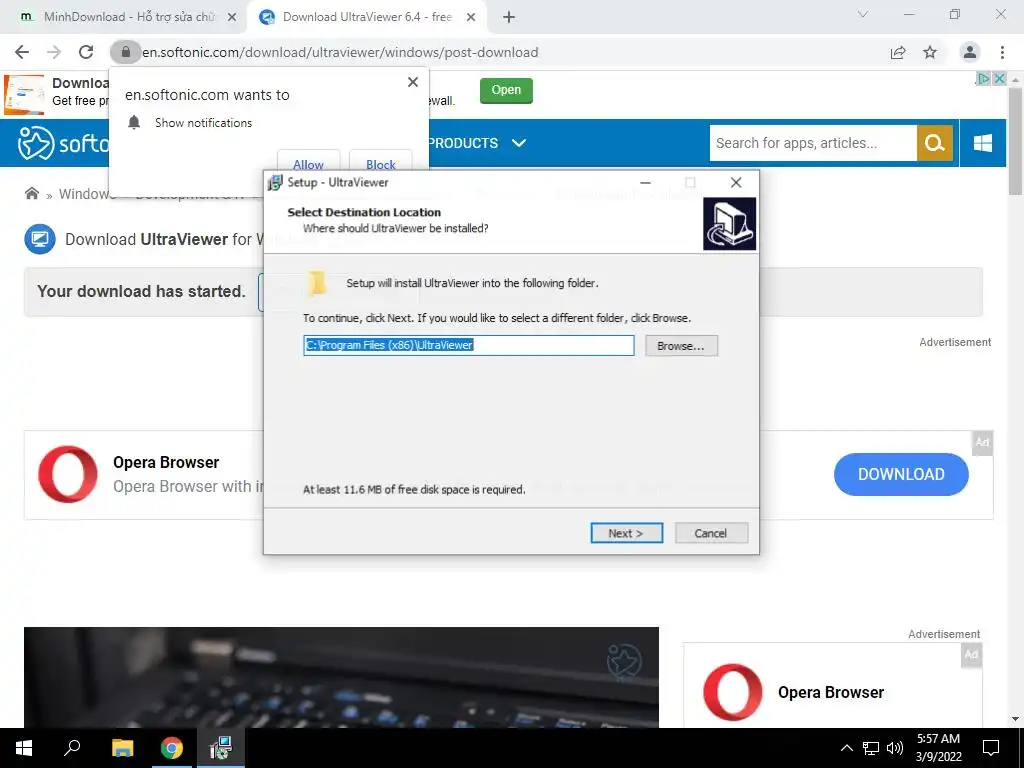Click the volume speaker tray icon

(895, 748)
